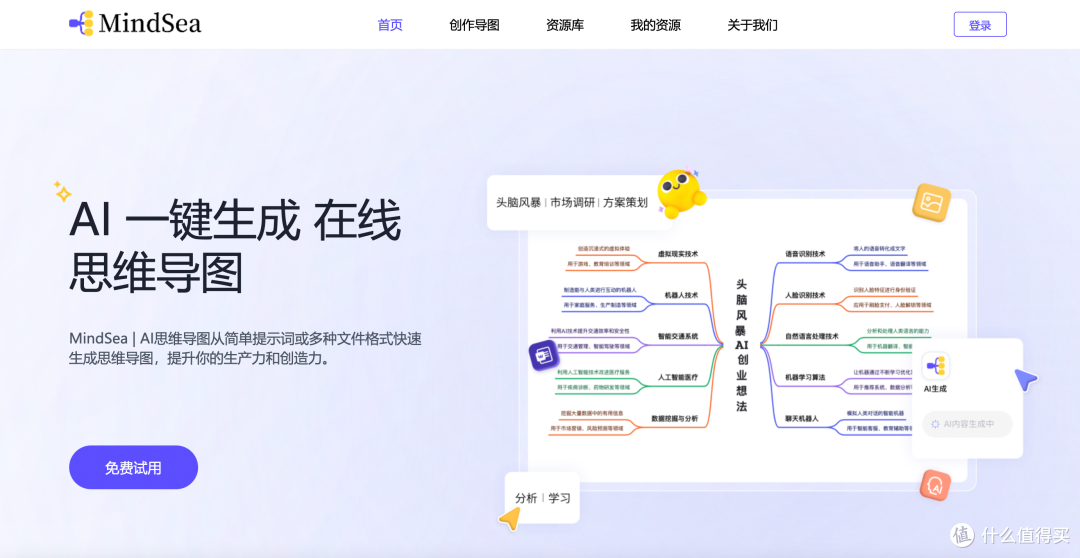Select the 聊天机器人 branch node
The width and height of the screenshot is (1080, 558).
click(802, 418)
